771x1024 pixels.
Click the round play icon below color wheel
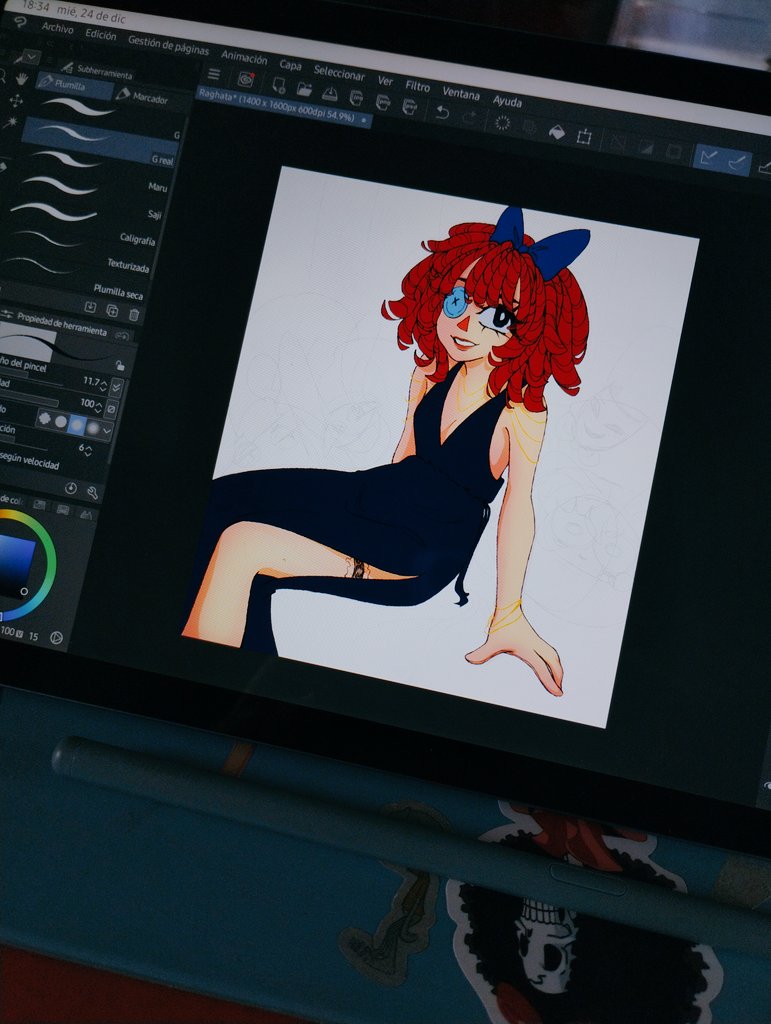(57, 637)
